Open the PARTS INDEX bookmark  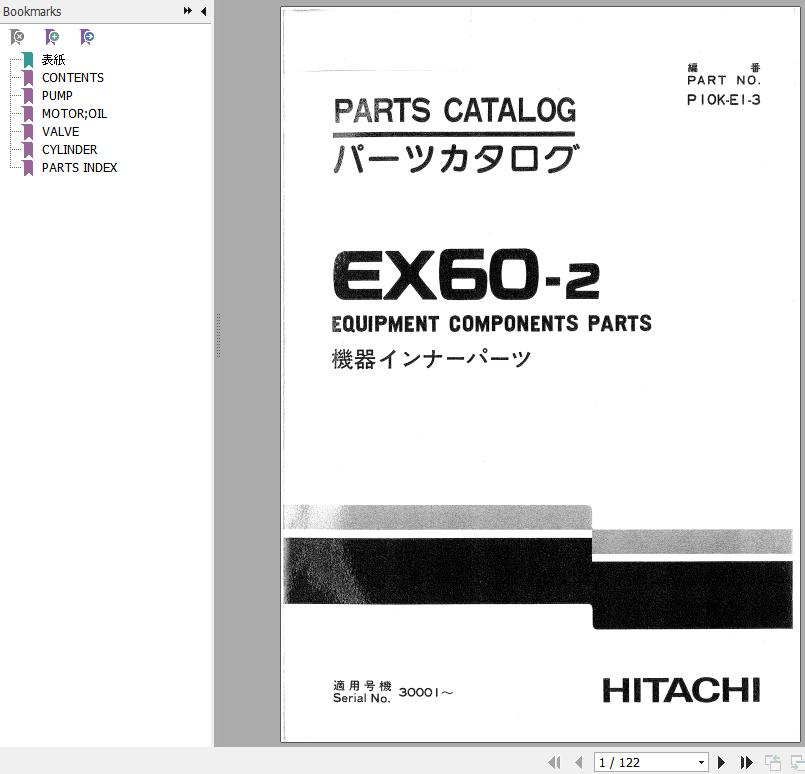coord(80,167)
